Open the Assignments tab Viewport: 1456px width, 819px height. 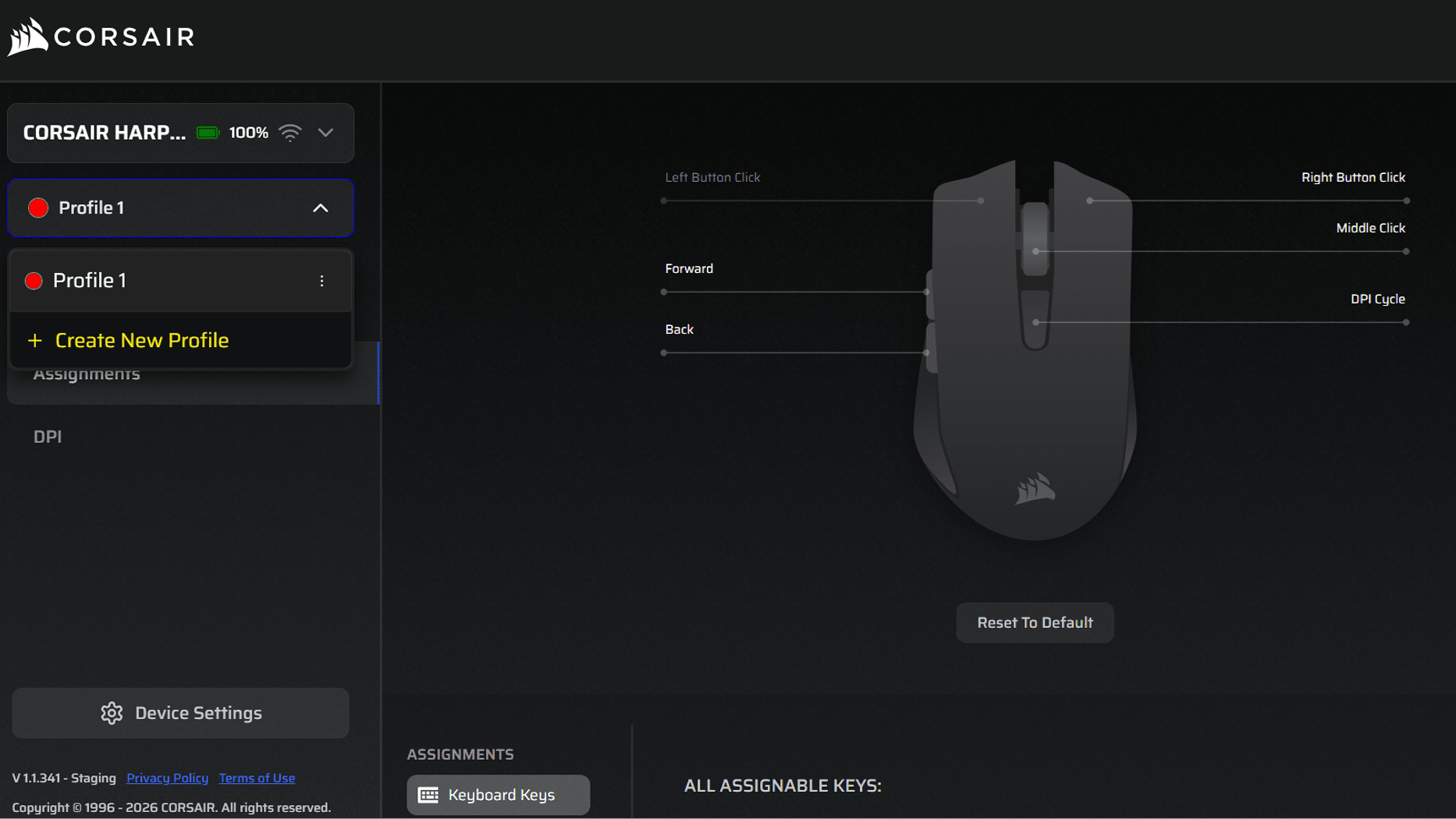pyautogui.click(x=193, y=374)
